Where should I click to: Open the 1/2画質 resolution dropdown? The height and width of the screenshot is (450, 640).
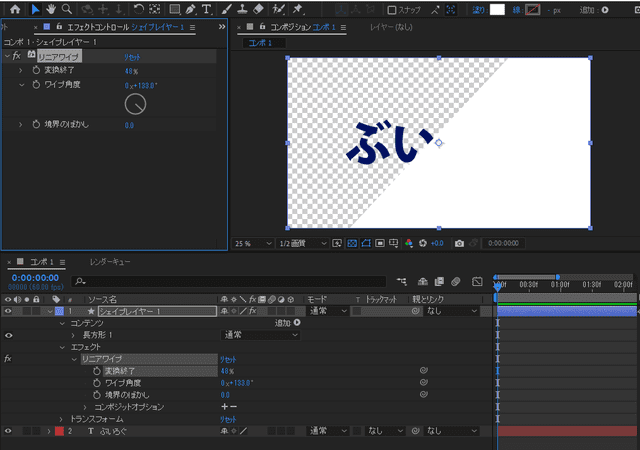303,243
